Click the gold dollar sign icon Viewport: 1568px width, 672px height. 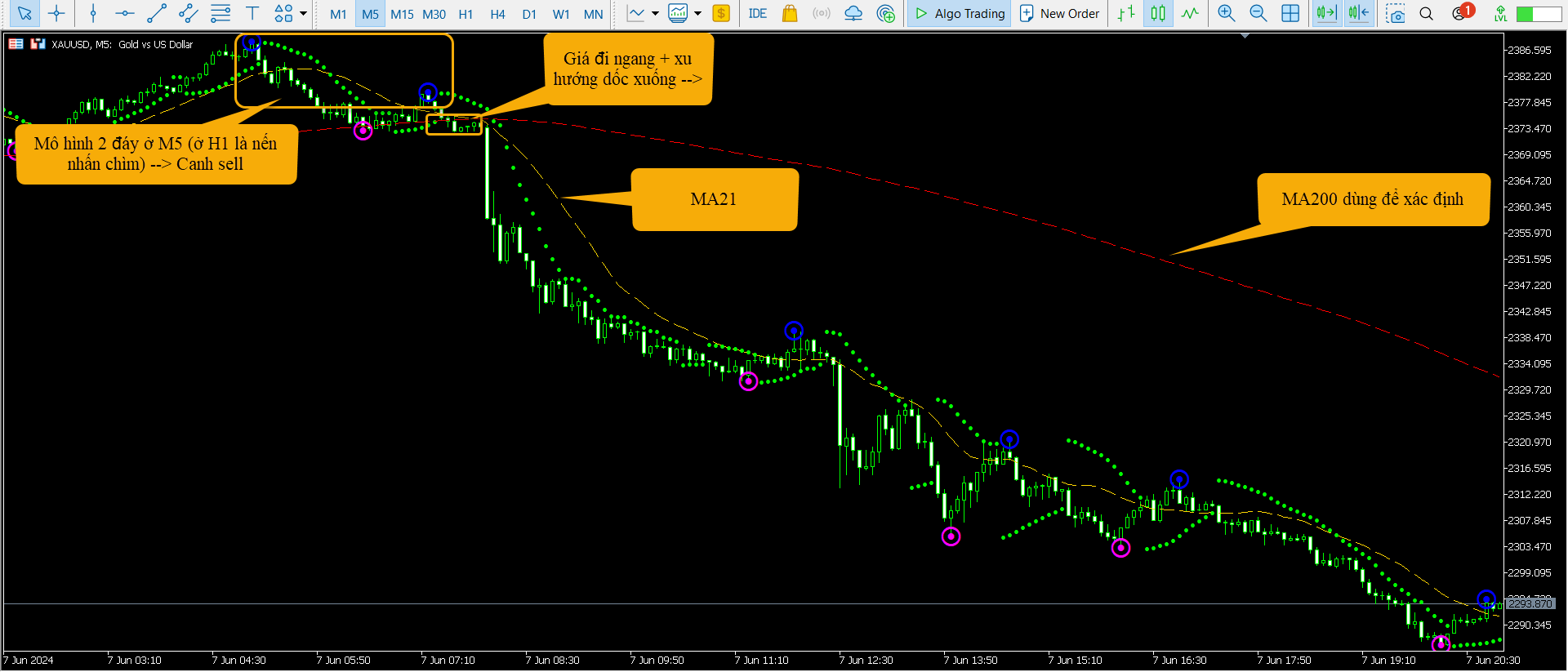tap(721, 13)
